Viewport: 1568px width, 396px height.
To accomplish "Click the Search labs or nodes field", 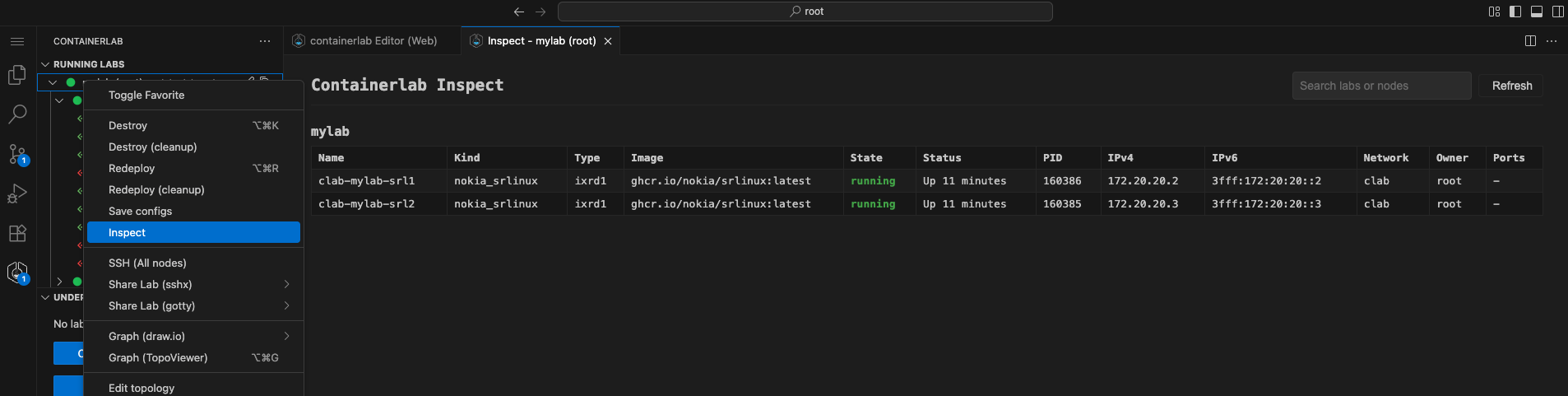I will 1380,86.
